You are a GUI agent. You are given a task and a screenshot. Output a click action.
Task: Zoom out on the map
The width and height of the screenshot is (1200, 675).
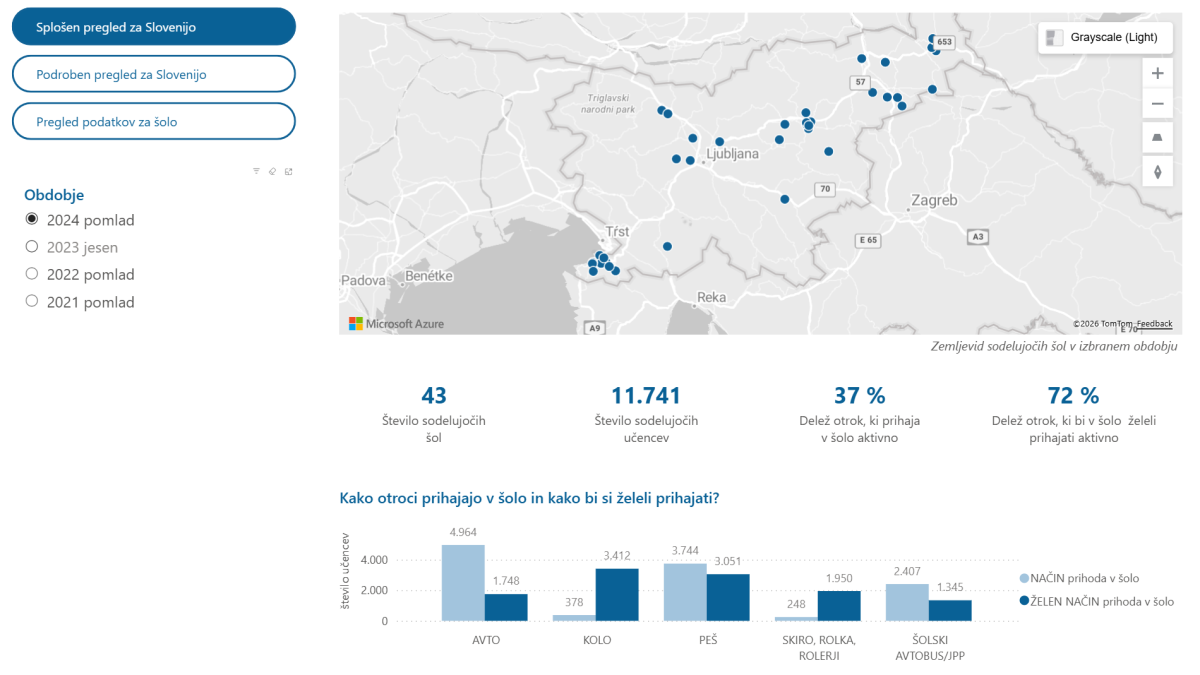(x=1157, y=103)
